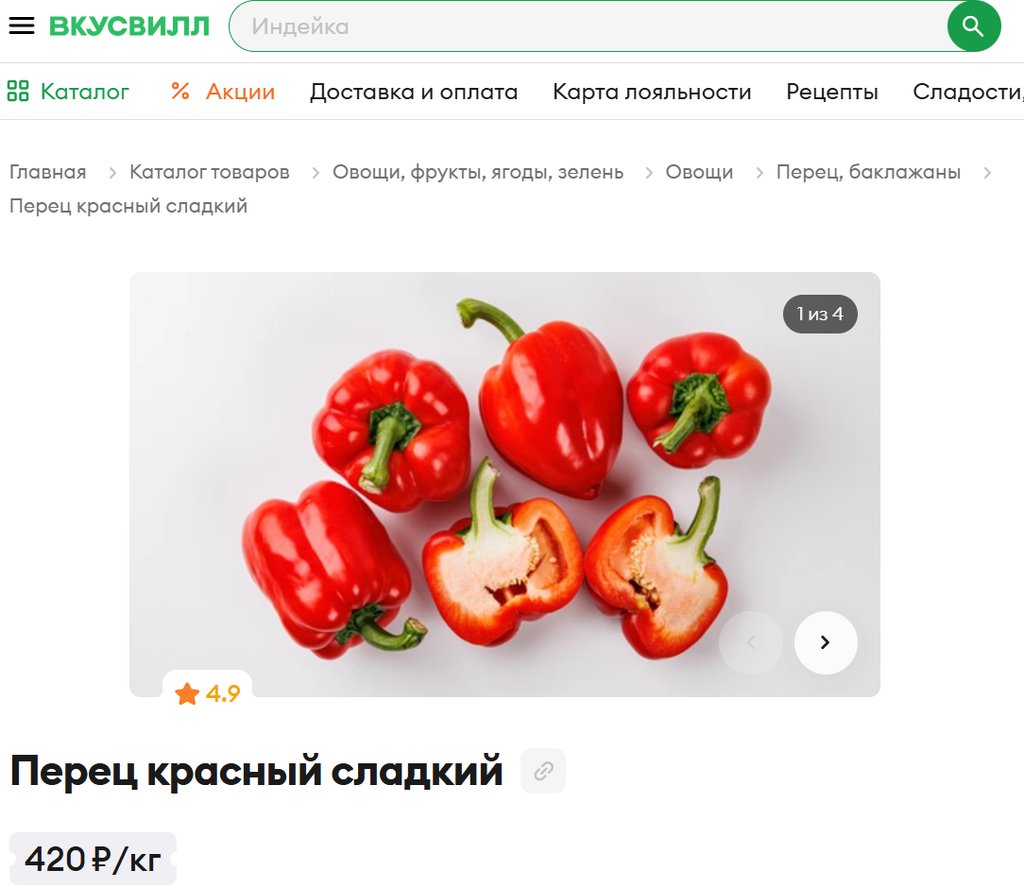Show next product photo arrow
This screenshot has width=1024, height=888.
point(825,642)
